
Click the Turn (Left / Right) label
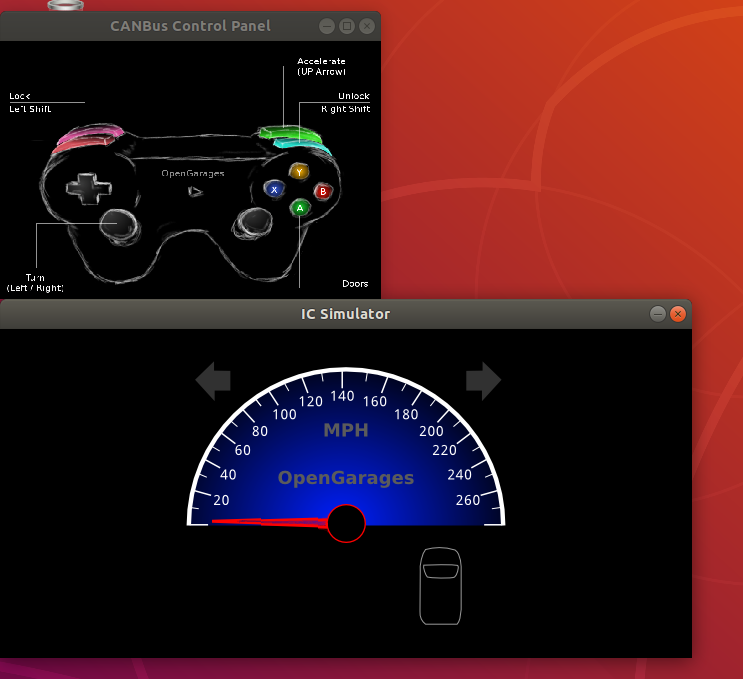[35, 283]
